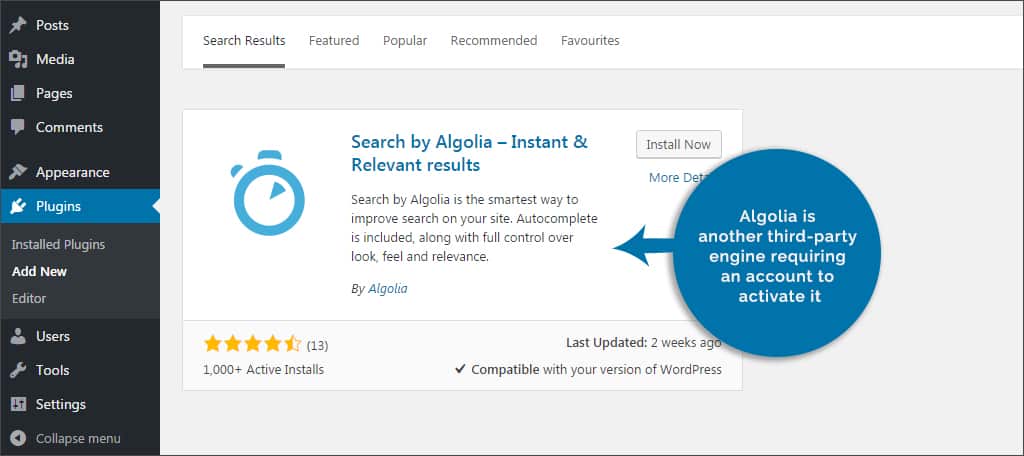Viewport: 1024px width, 456px height.
Task: Open the Users menu
Action: pyautogui.click(x=53, y=336)
